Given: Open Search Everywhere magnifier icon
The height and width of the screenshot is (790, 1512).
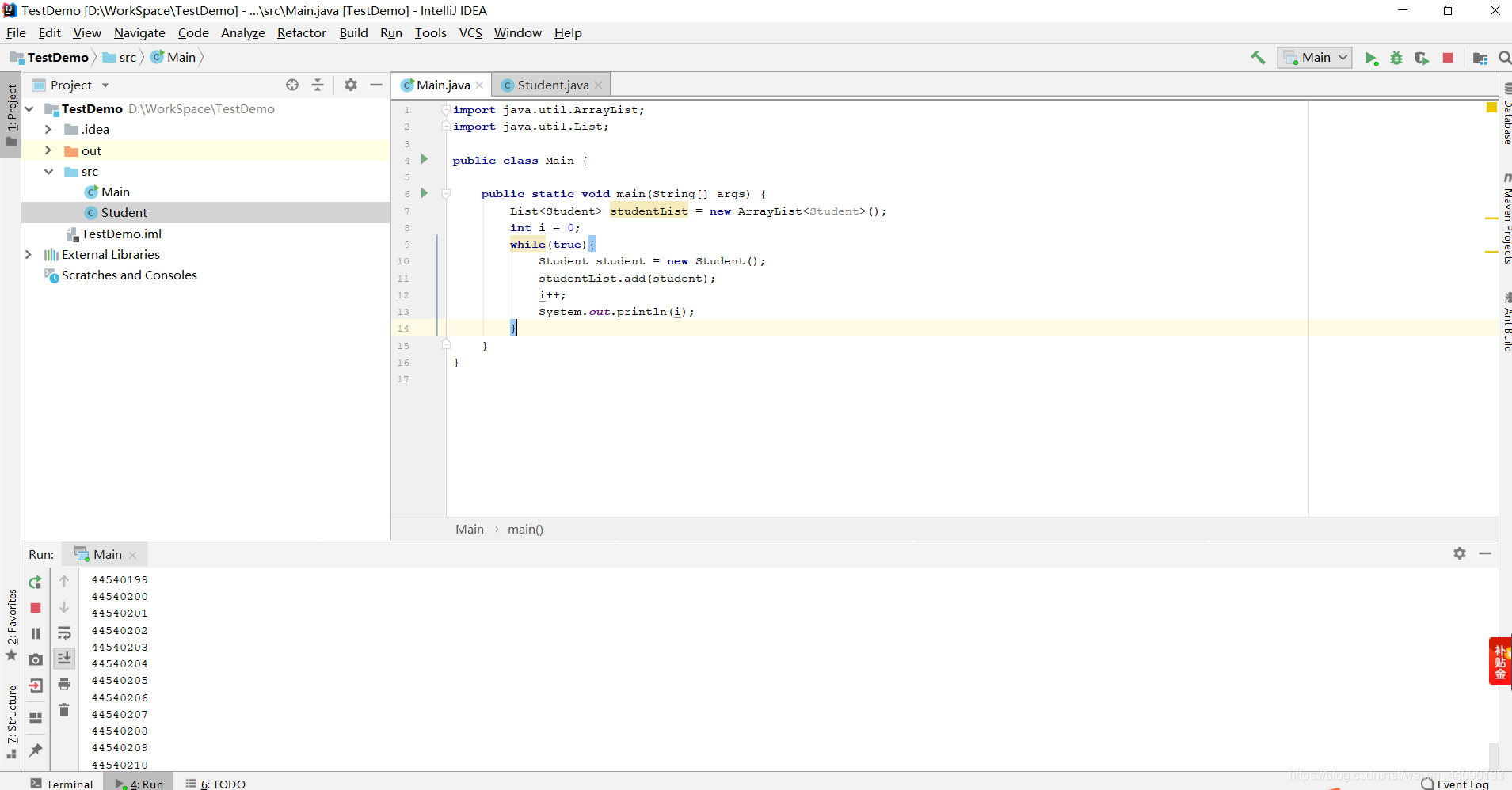Looking at the screenshot, I should coord(1504,58).
